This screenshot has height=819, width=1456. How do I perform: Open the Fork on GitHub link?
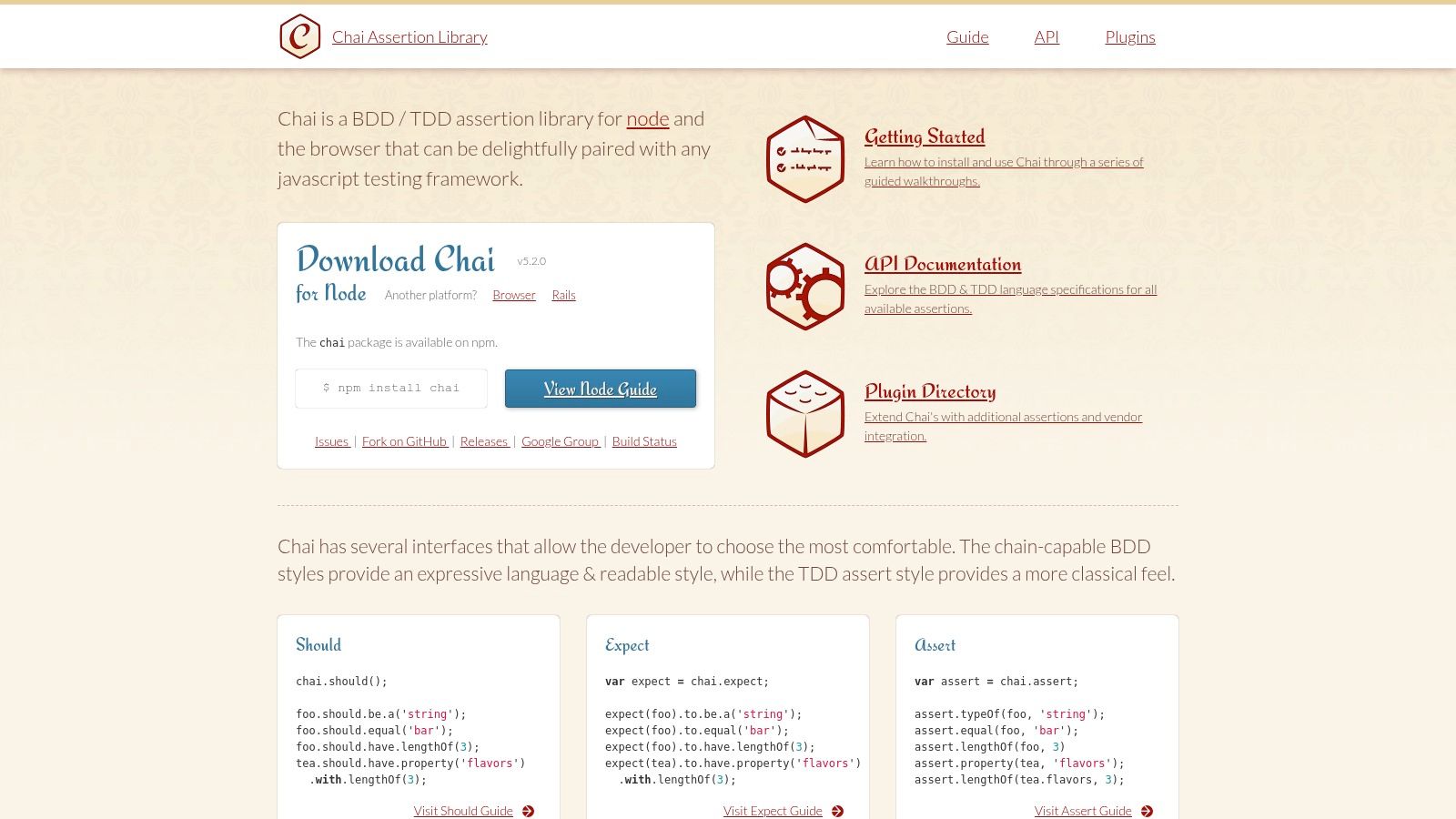(405, 441)
